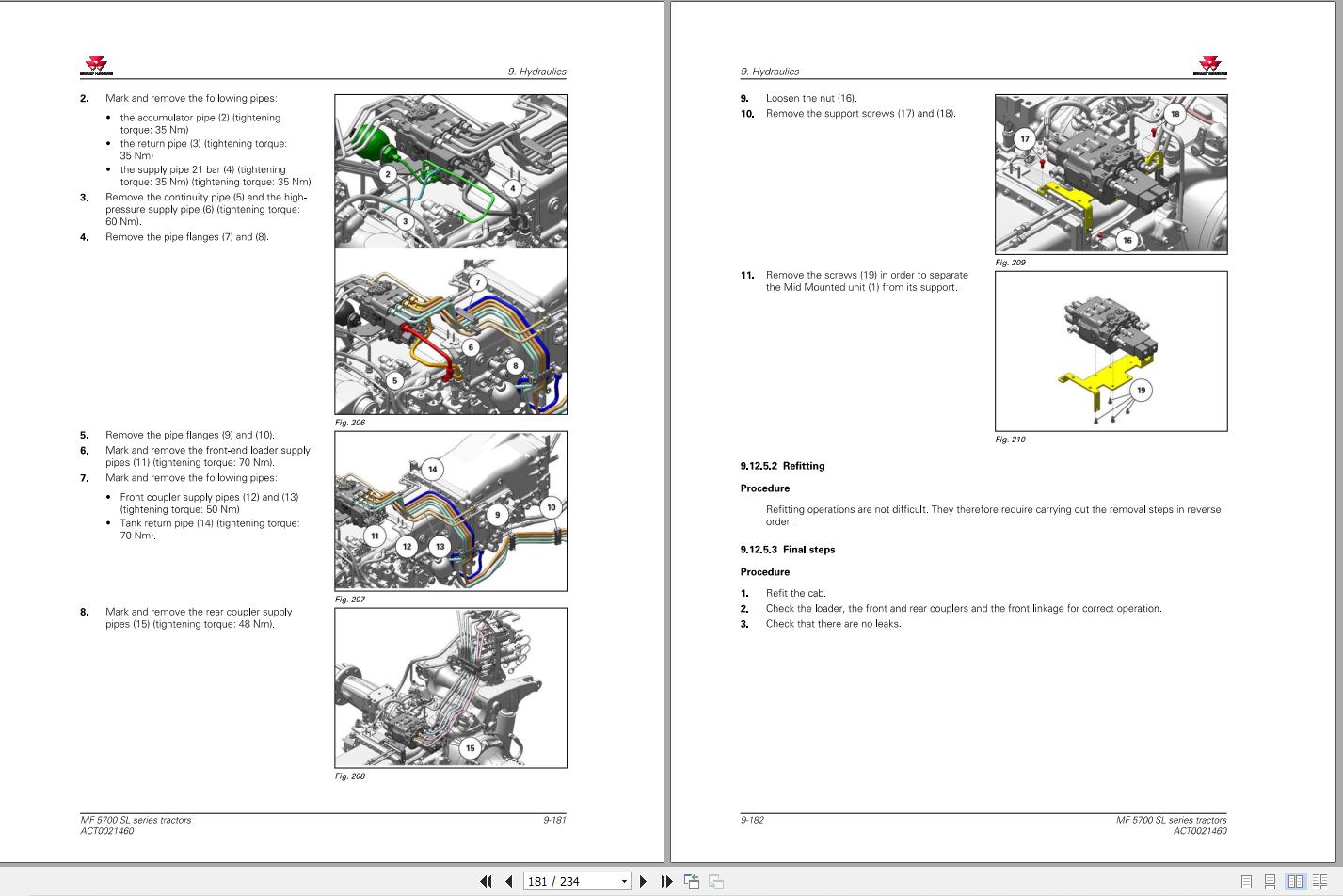Viewport: 1343px width, 896px height.
Task: Click the Fig. 207 front coupler pipes image
Action: pos(451,511)
